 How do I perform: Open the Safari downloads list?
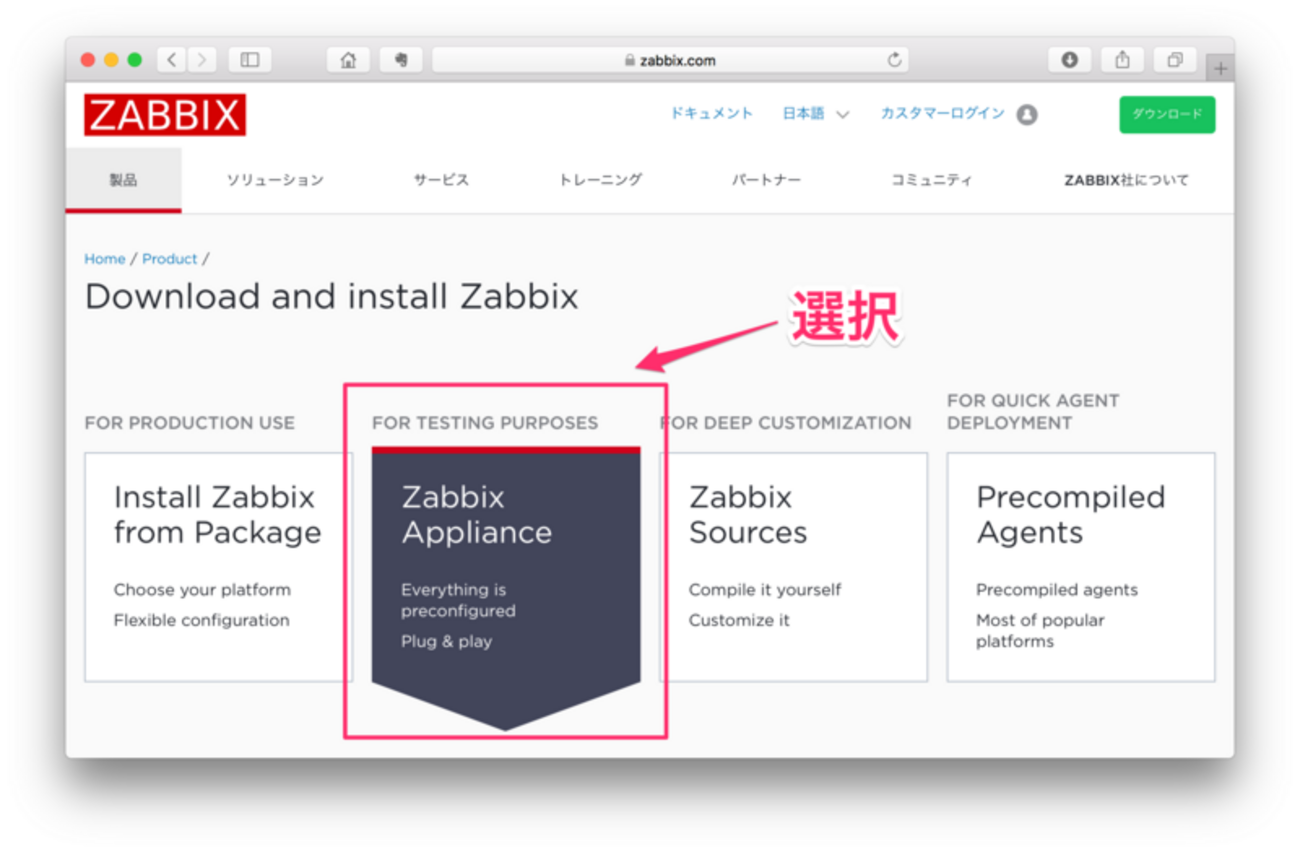tap(1069, 59)
